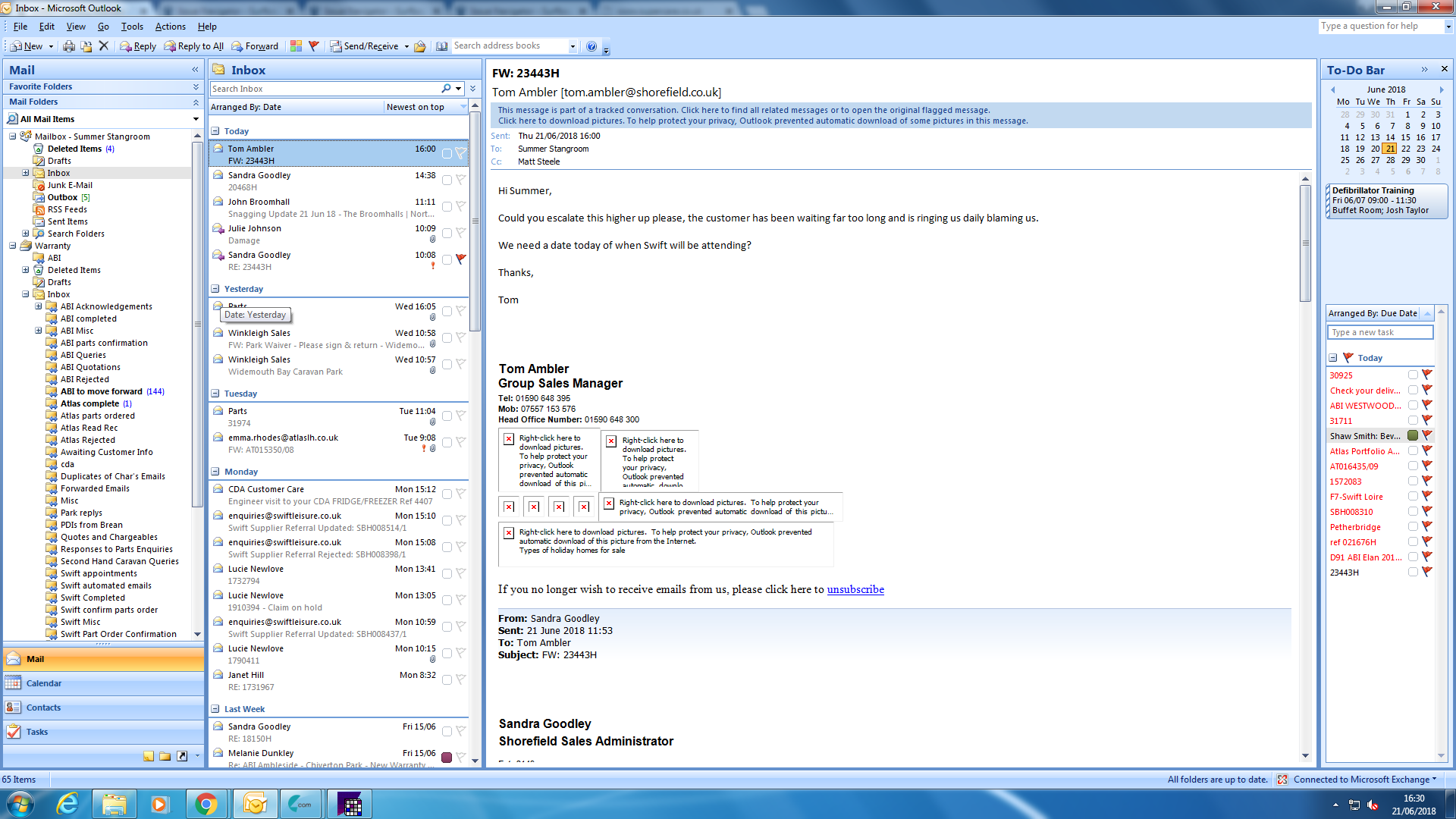Click the unsubscribe link in the email

coord(855,589)
